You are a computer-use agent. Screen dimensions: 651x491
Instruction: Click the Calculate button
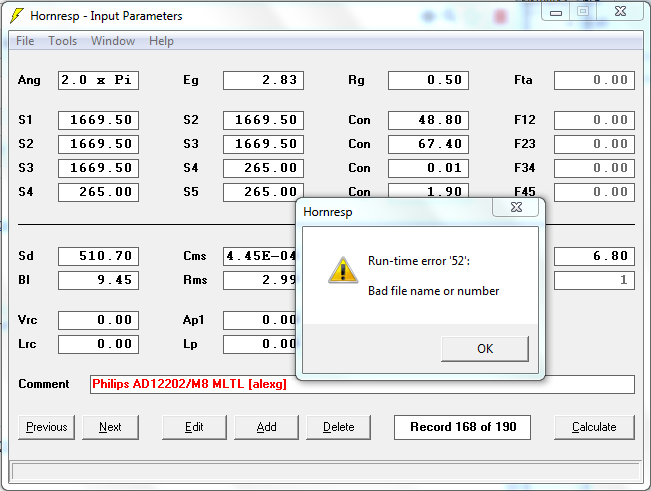click(x=594, y=427)
